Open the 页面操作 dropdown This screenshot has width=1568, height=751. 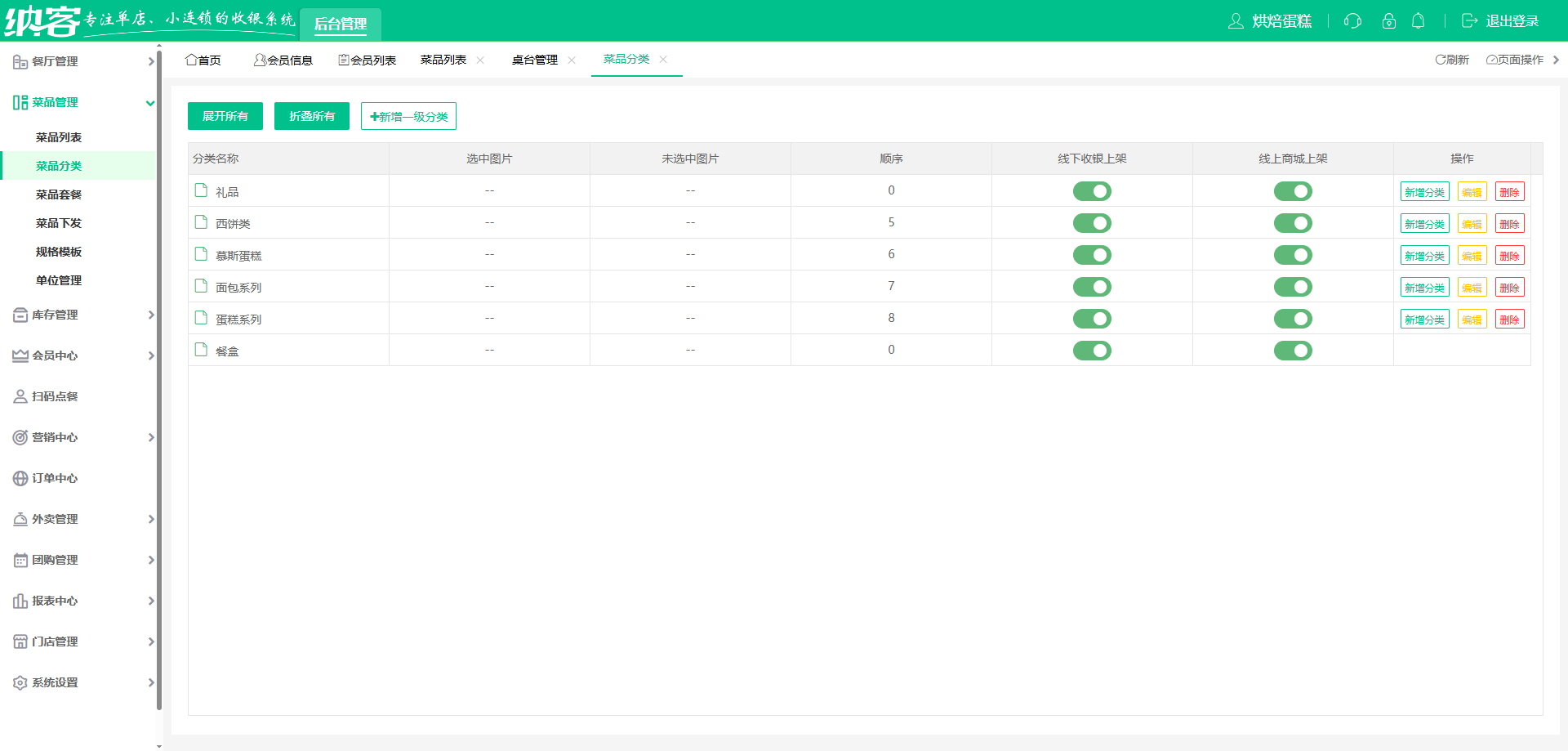[x=1516, y=60]
